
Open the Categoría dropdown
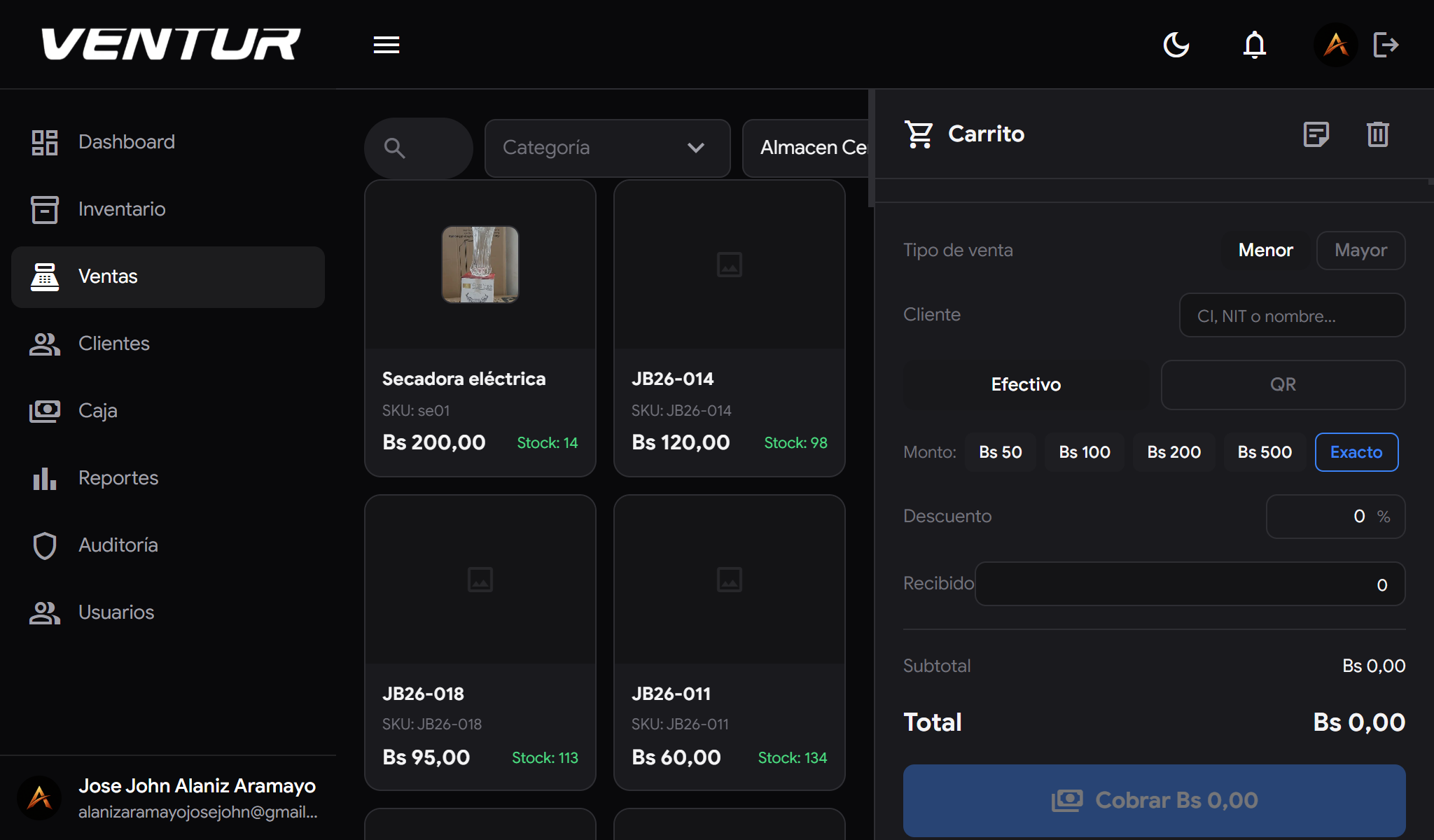(606, 148)
